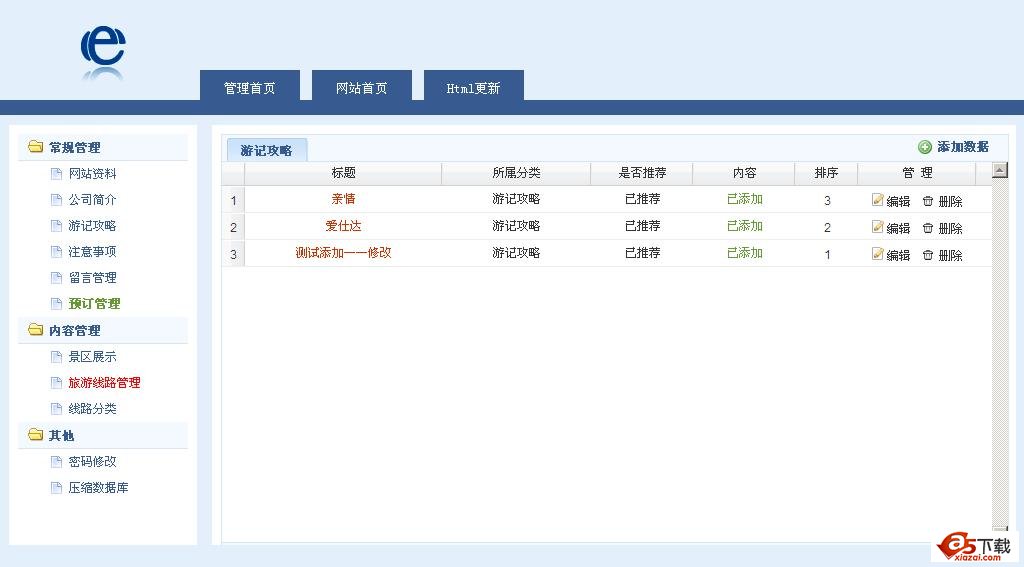Click the 排序 column header
The height and width of the screenshot is (567, 1024).
[x=826, y=173]
